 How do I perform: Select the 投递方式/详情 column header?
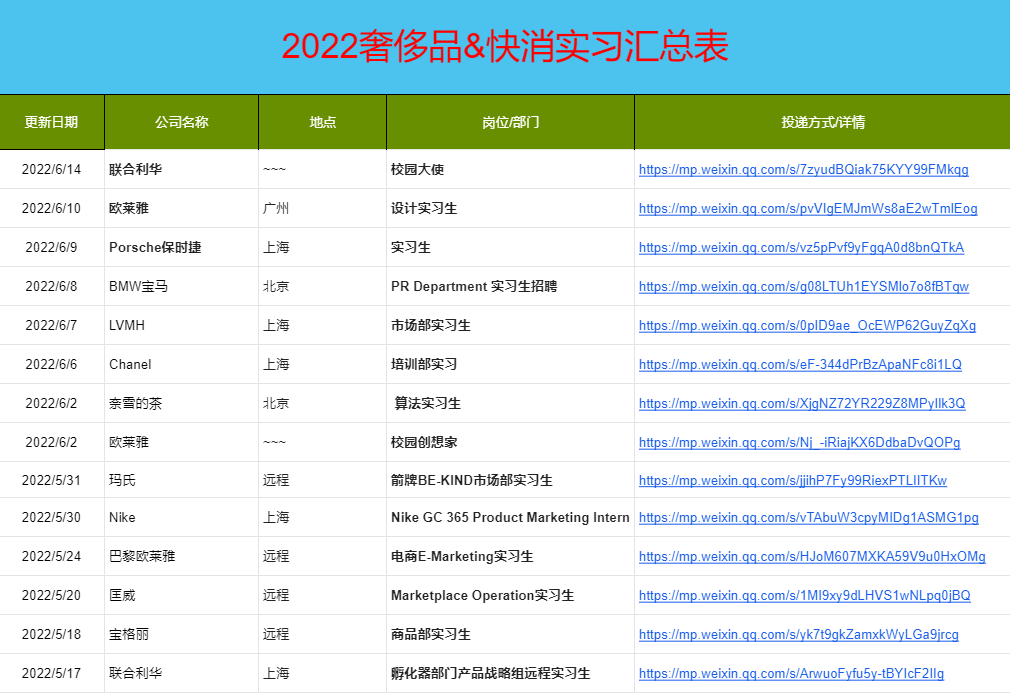pyautogui.click(x=823, y=122)
